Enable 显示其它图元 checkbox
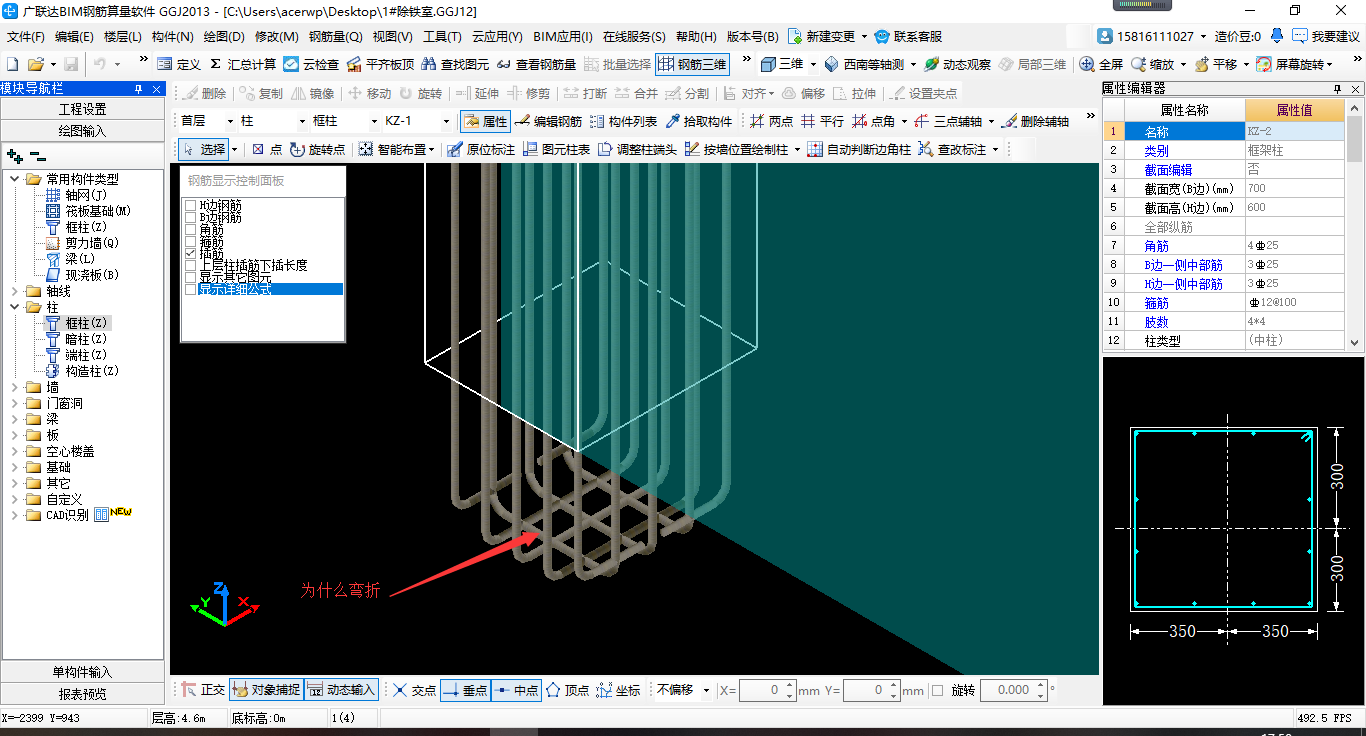 pos(191,278)
